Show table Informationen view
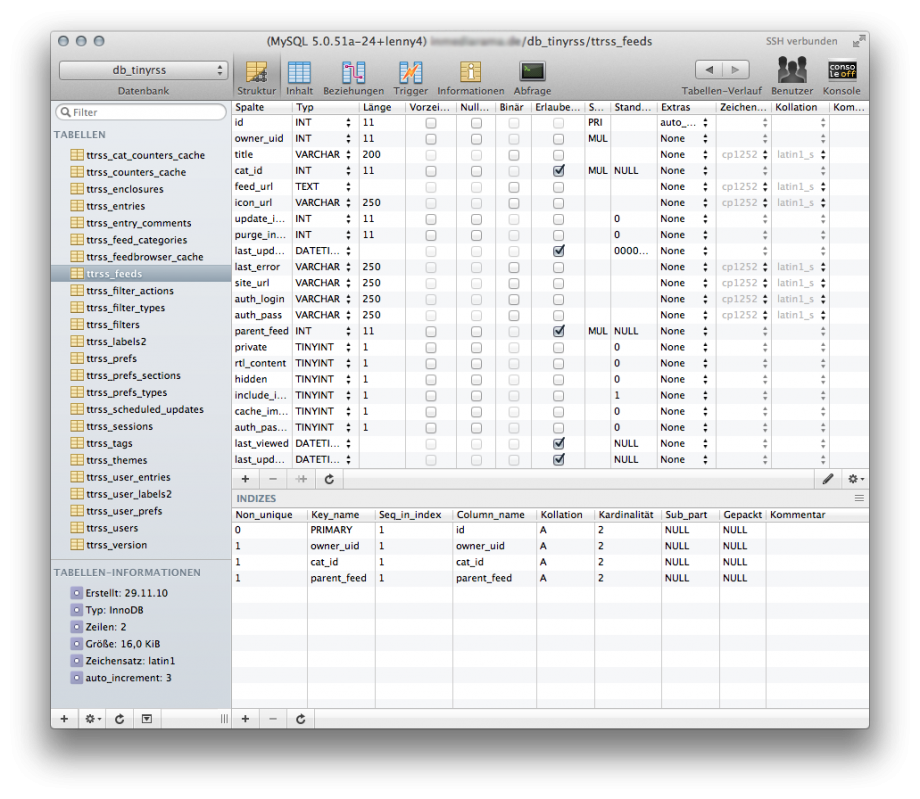The height and width of the screenshot is (799, 920). 471,78
